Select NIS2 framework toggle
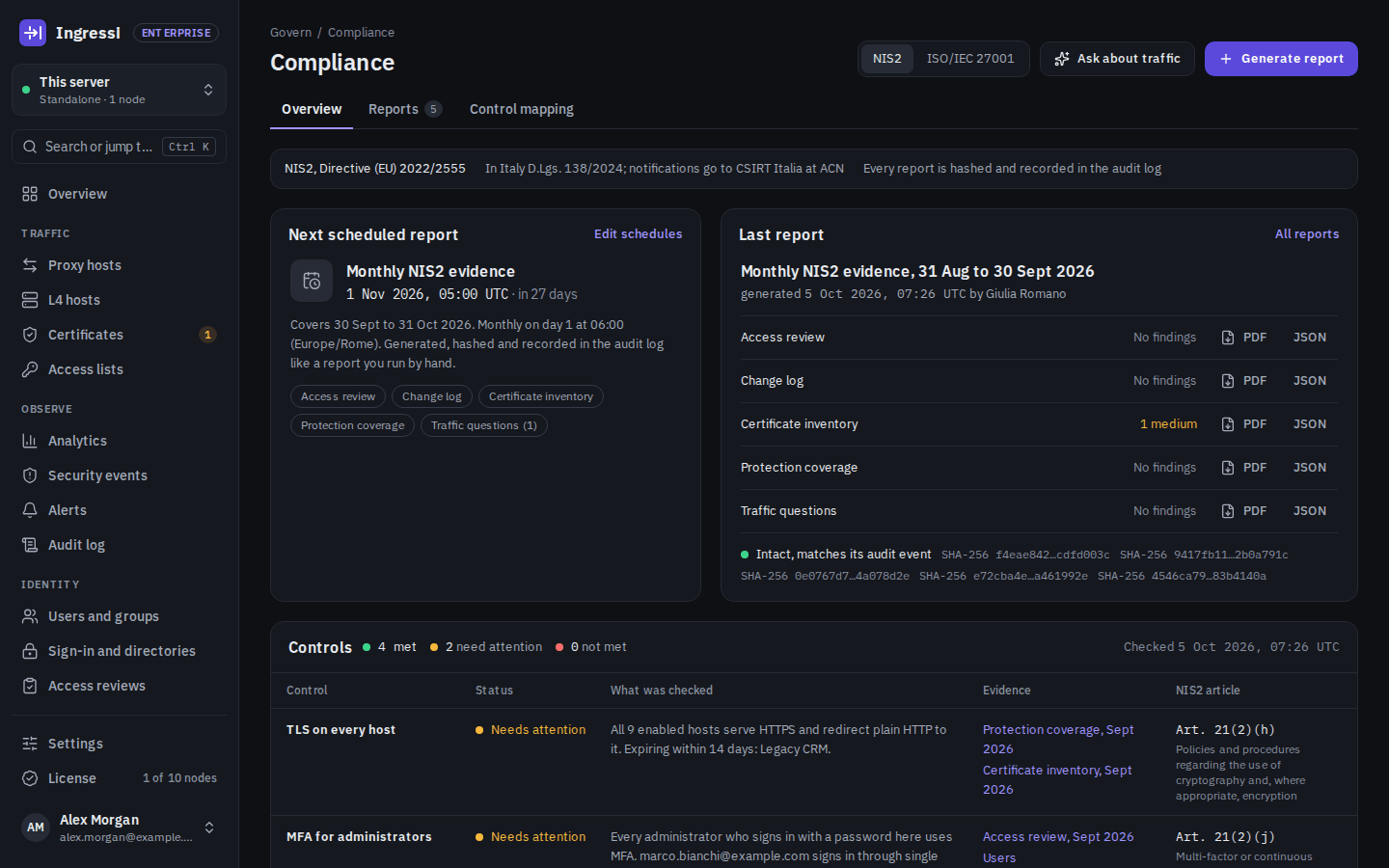1389x868 pixels. 887,59
